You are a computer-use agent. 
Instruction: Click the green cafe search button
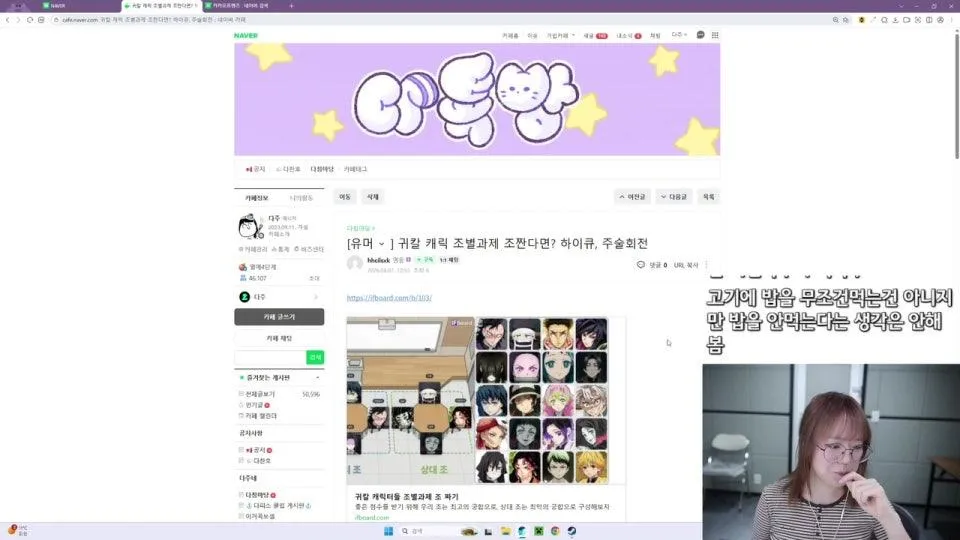[315, 357]
